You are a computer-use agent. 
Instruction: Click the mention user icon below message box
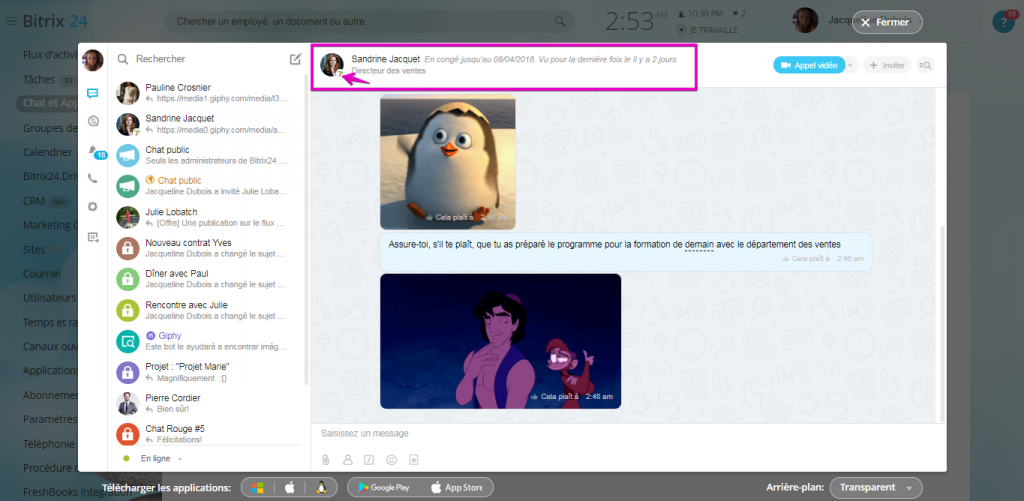[347, 460]
